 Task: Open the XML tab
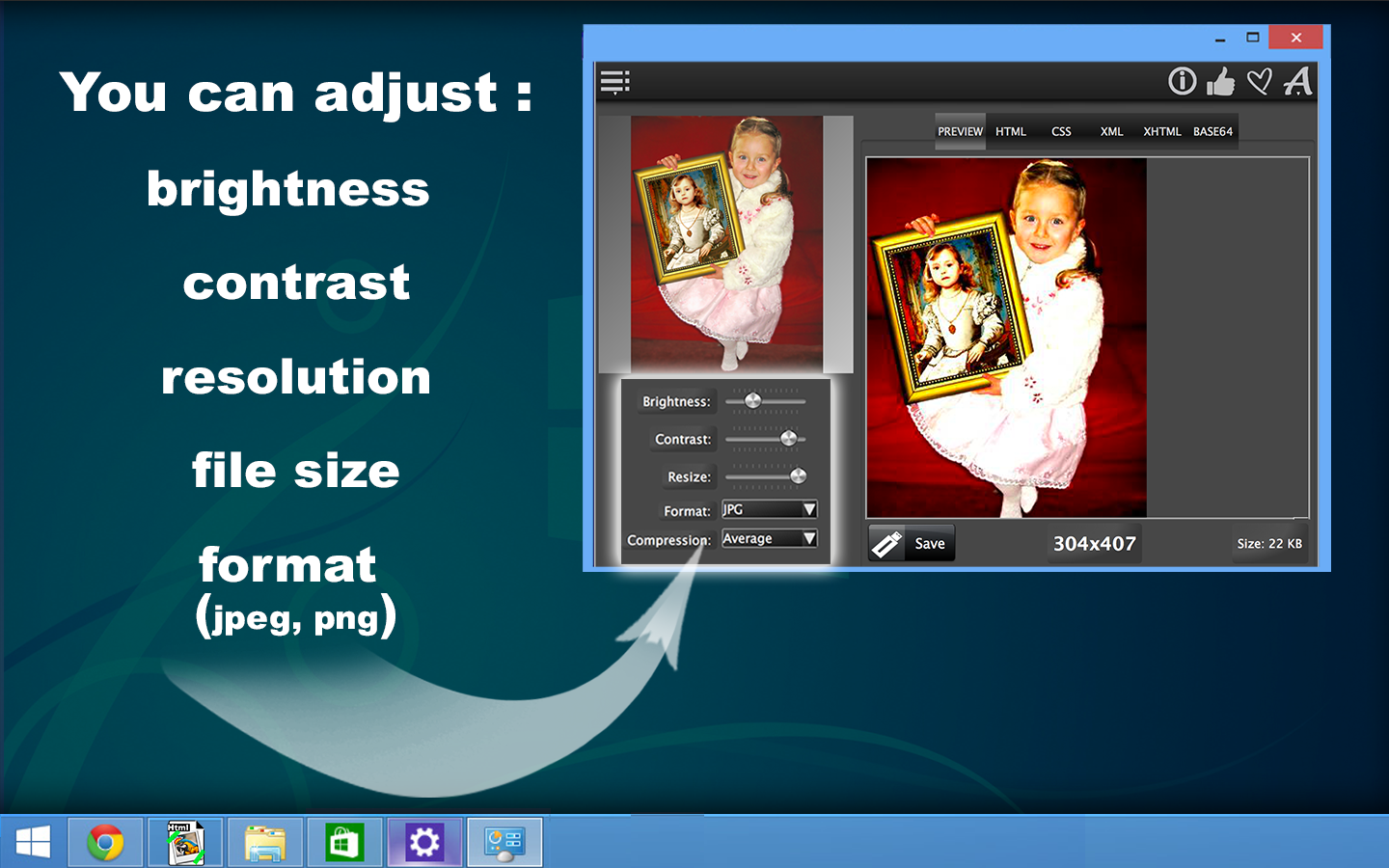click(1111, 132)
